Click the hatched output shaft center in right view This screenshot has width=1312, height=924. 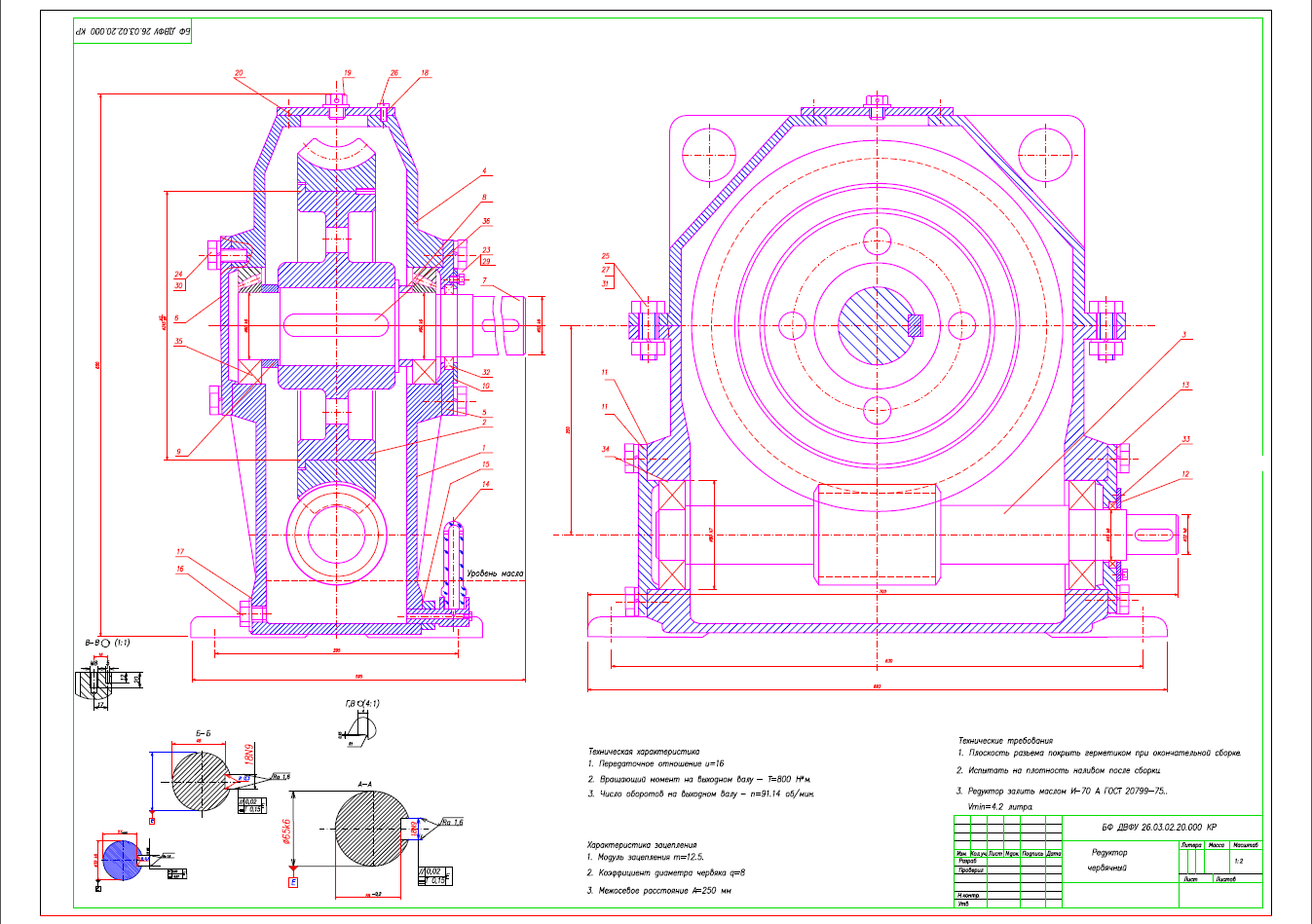click(x=874, y=325)
